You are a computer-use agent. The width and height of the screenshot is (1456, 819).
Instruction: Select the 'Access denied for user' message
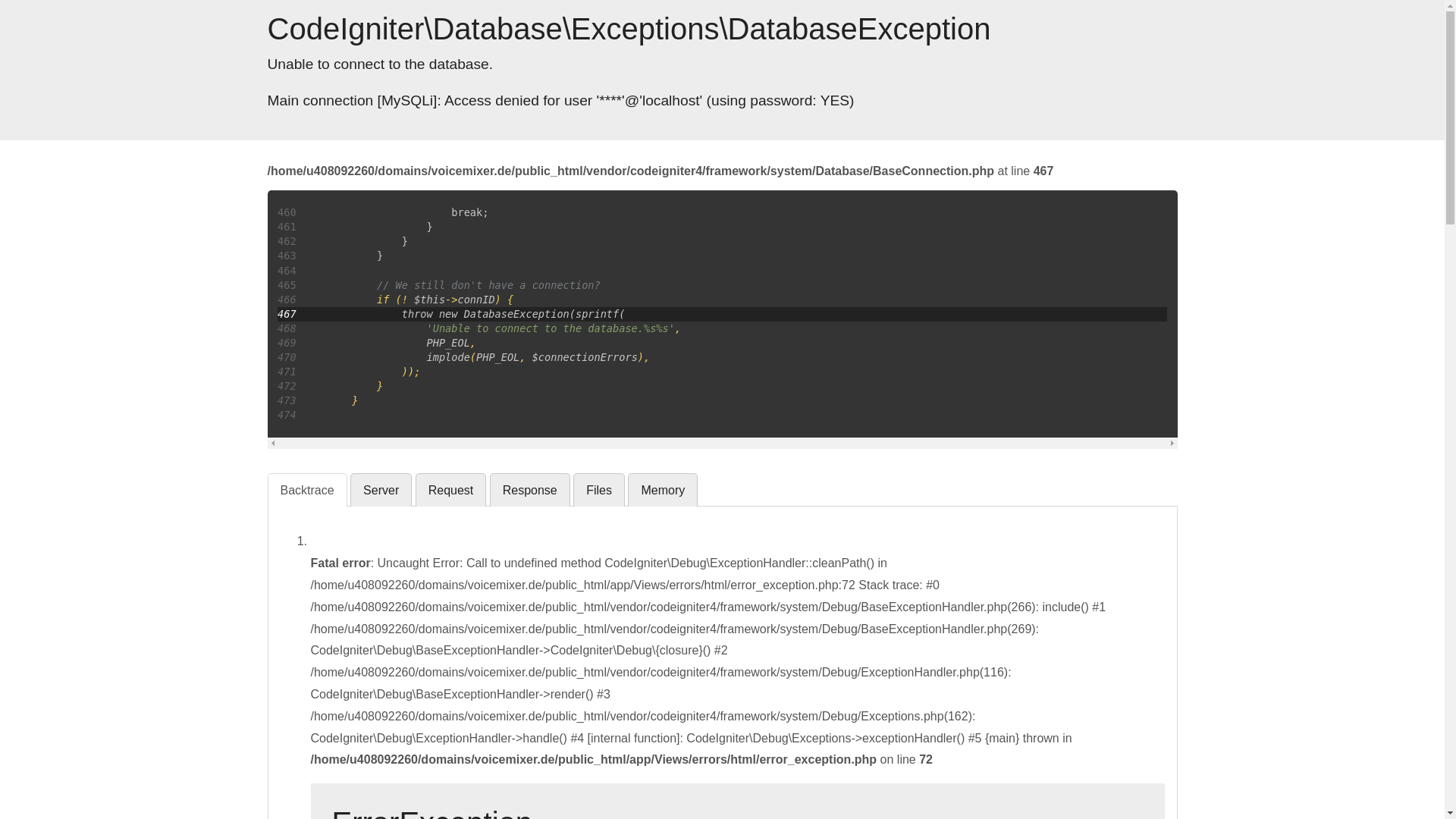[x=560, y=101]
